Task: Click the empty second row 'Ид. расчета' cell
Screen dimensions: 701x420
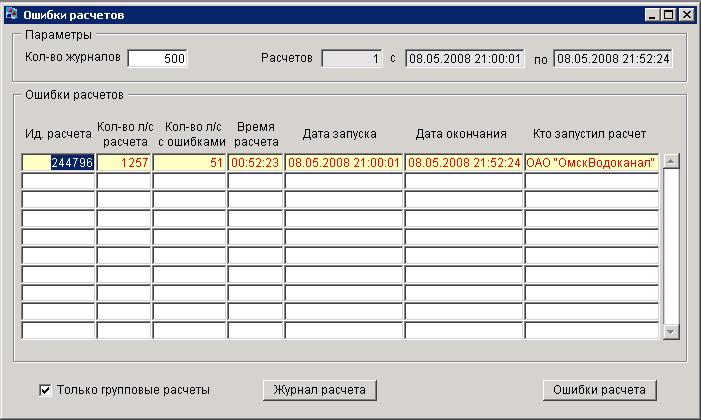Action: [x=59, y=181]
